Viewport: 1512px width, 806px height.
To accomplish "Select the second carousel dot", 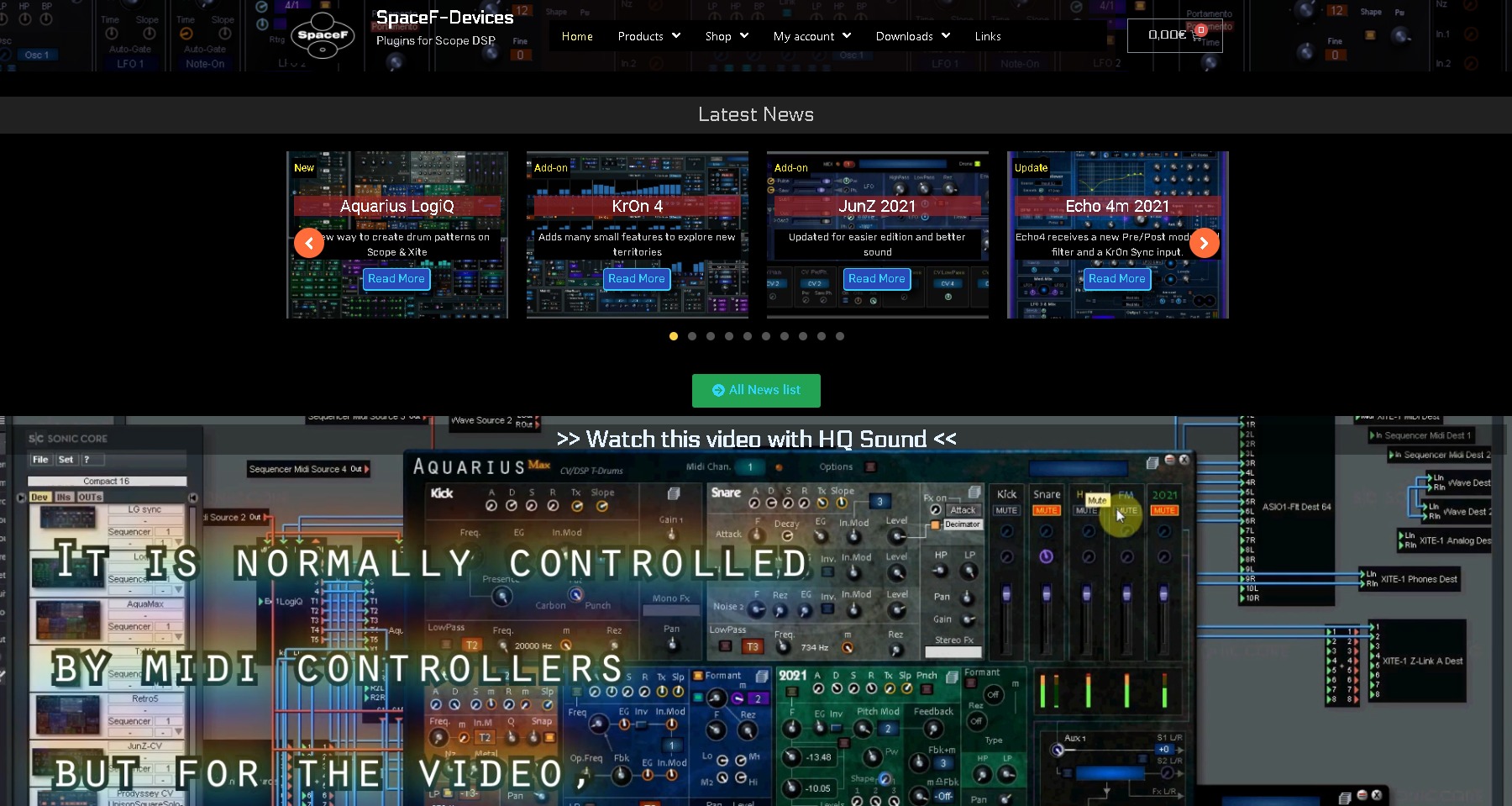I will [692, 336].
